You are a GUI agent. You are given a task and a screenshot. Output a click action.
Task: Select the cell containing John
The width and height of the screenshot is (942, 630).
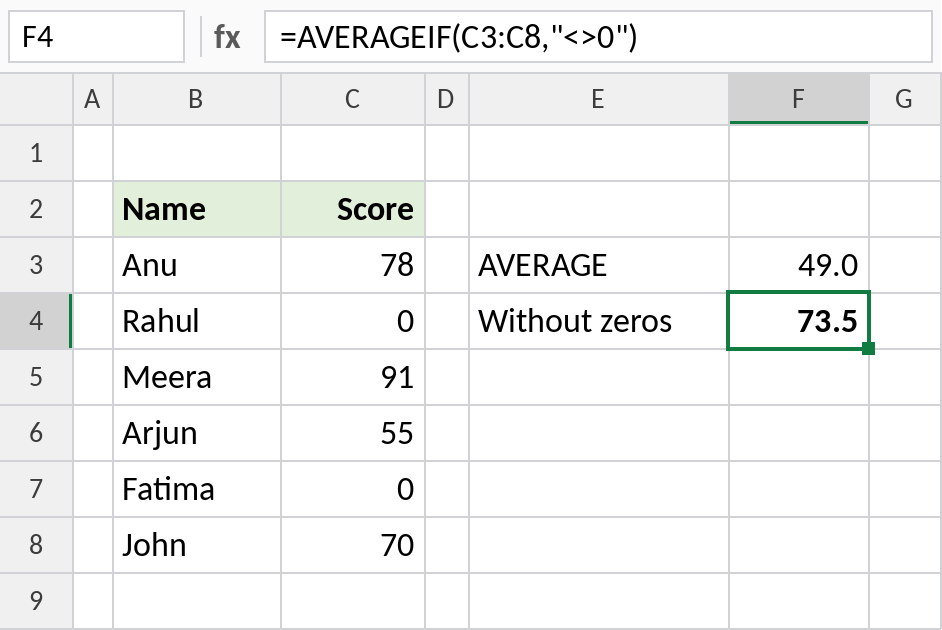click(x=196, y=544)
